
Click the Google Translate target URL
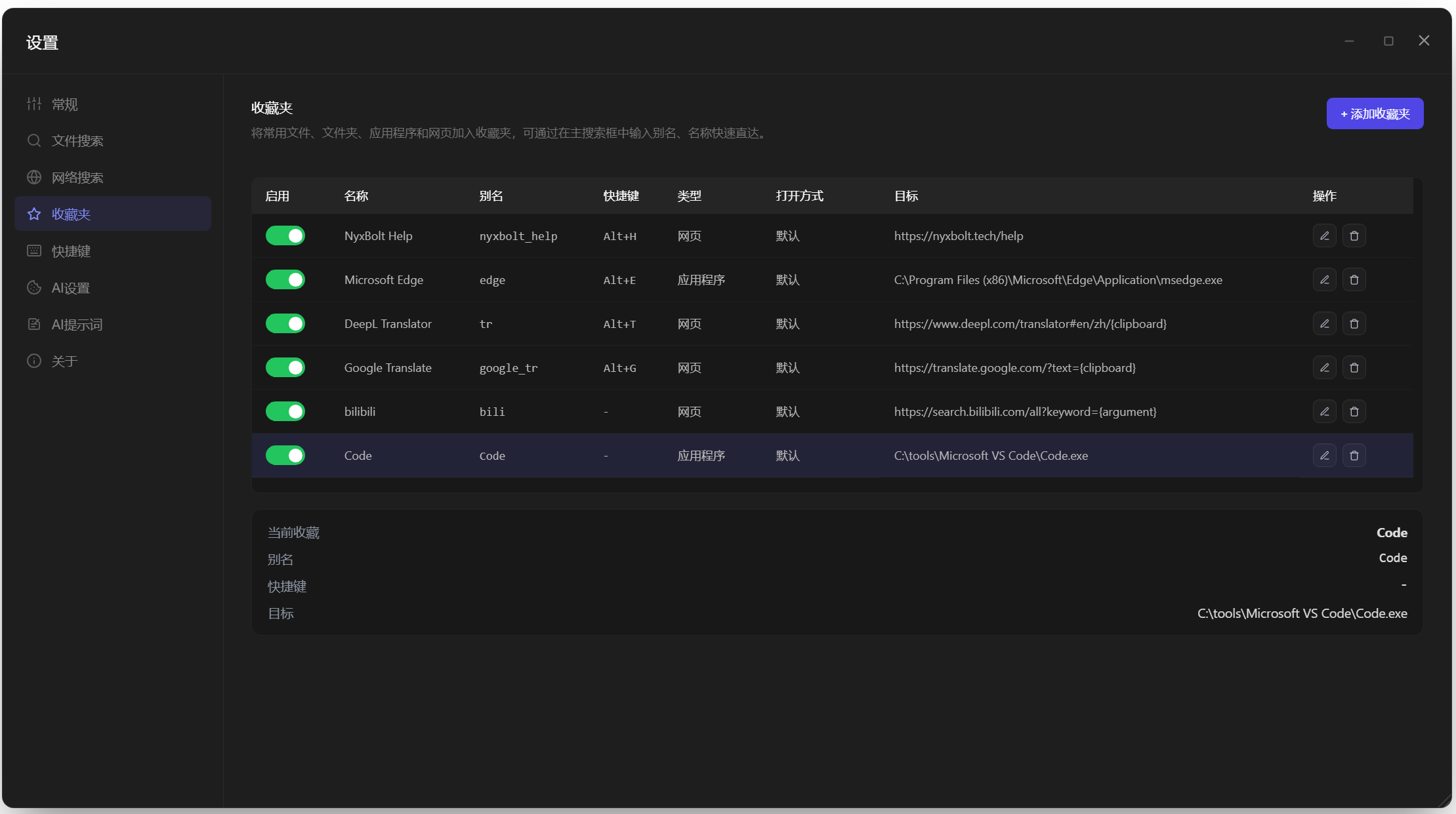(x=1015, y=367)
